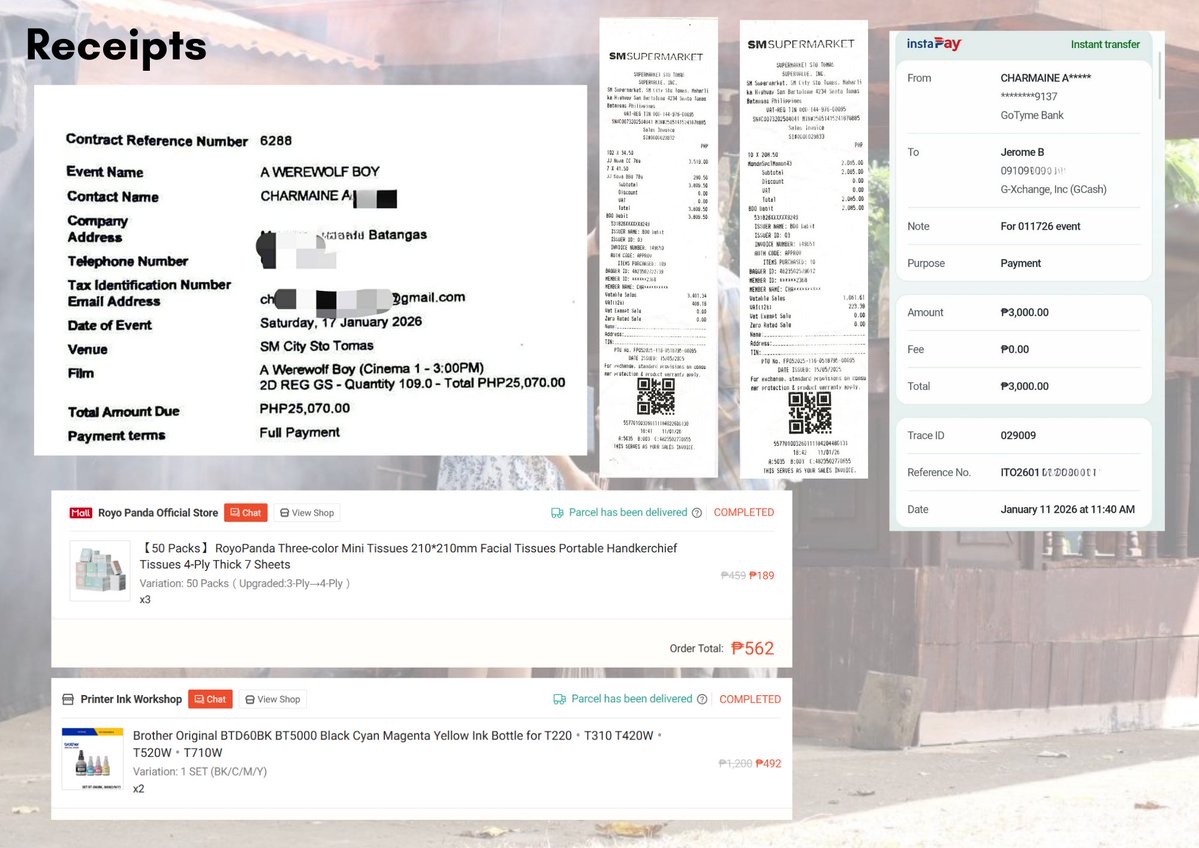Screen dimensions: 1199x848
Task: Click Contract Reference Number 6288
Action: 275,141
